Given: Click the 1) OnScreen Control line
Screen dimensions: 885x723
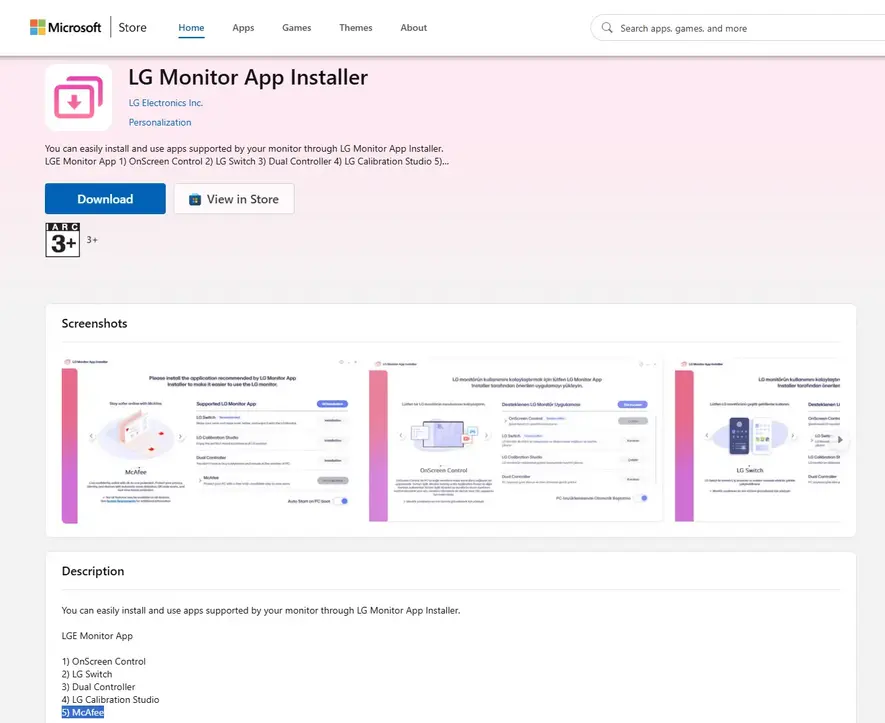Looking at the screenshot, I should click(104, 661).
